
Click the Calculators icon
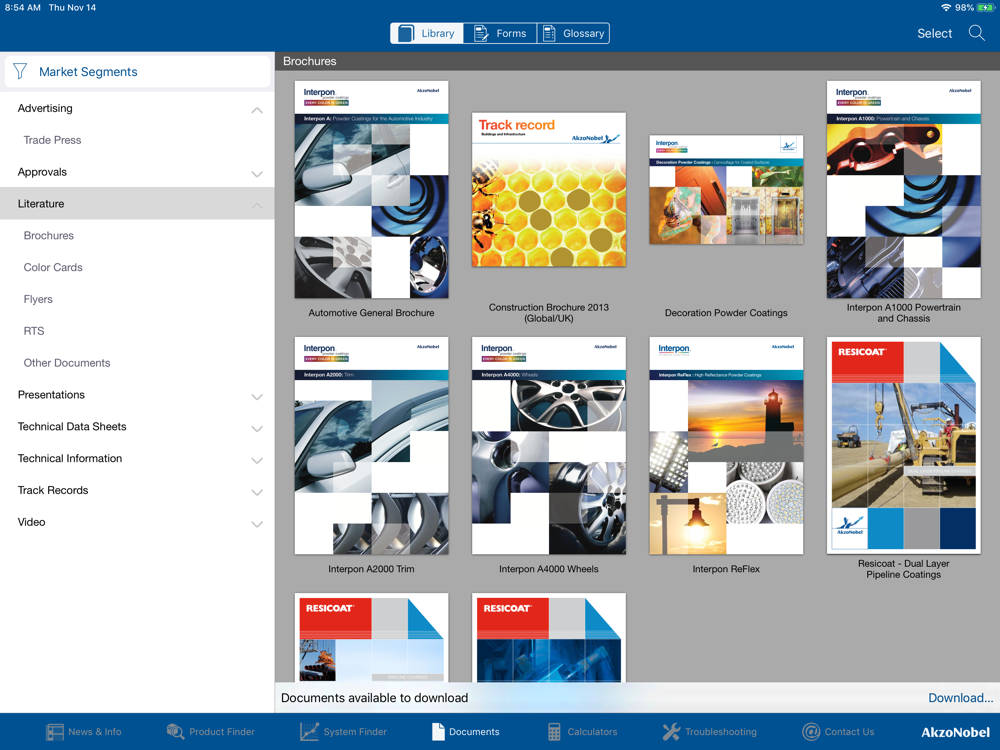(554, 732)
